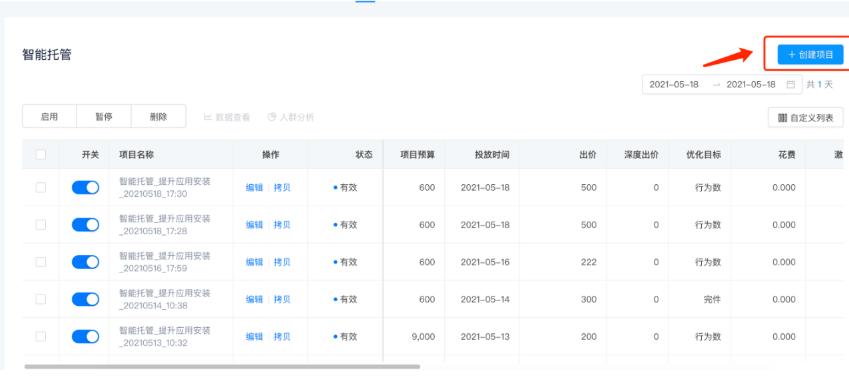The width and height of the screenshot is (849, 387).
Task: Click the 创建项目 button
Action: click(810, 55)
